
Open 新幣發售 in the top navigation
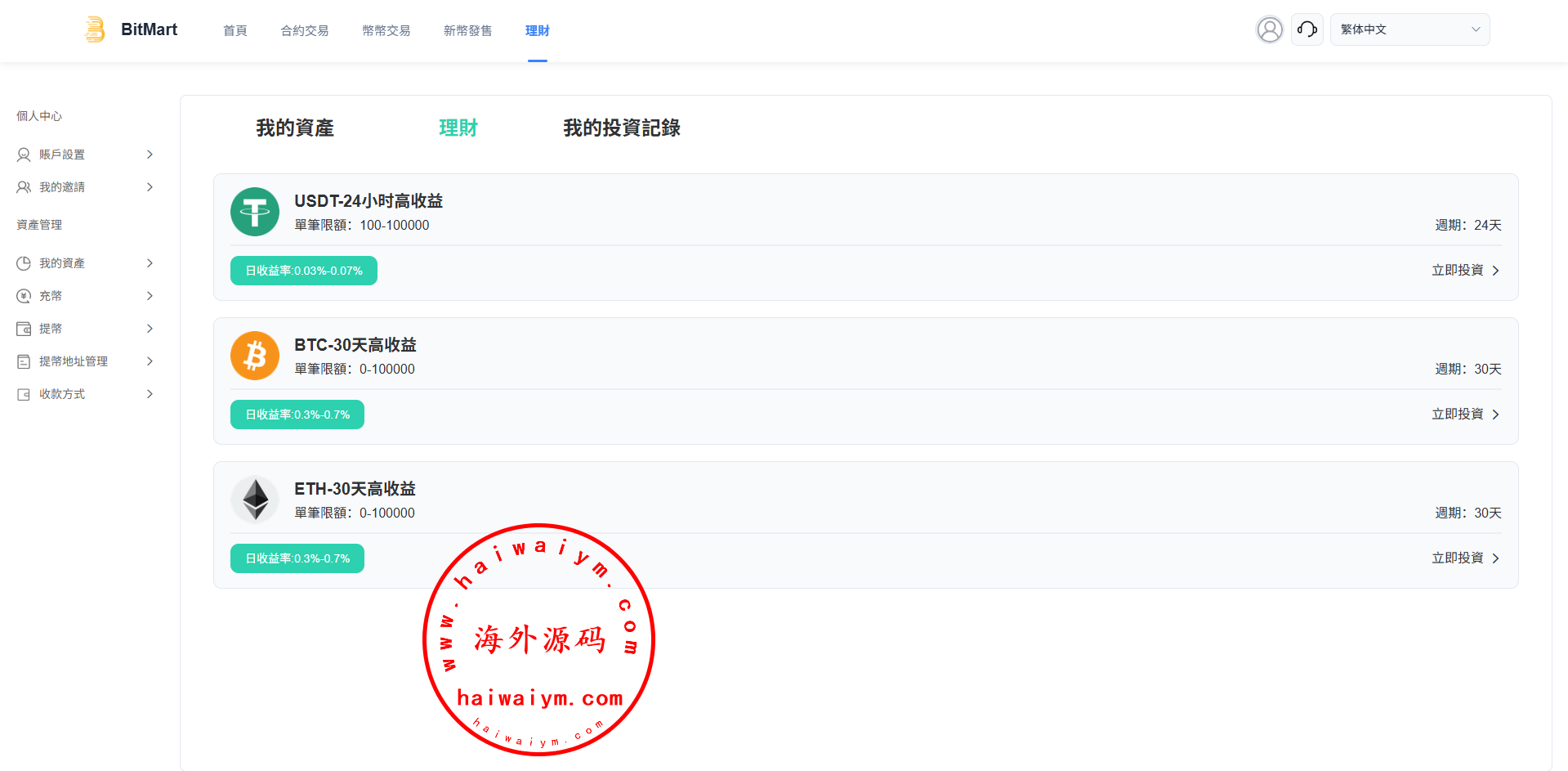[x=467, y=31]
